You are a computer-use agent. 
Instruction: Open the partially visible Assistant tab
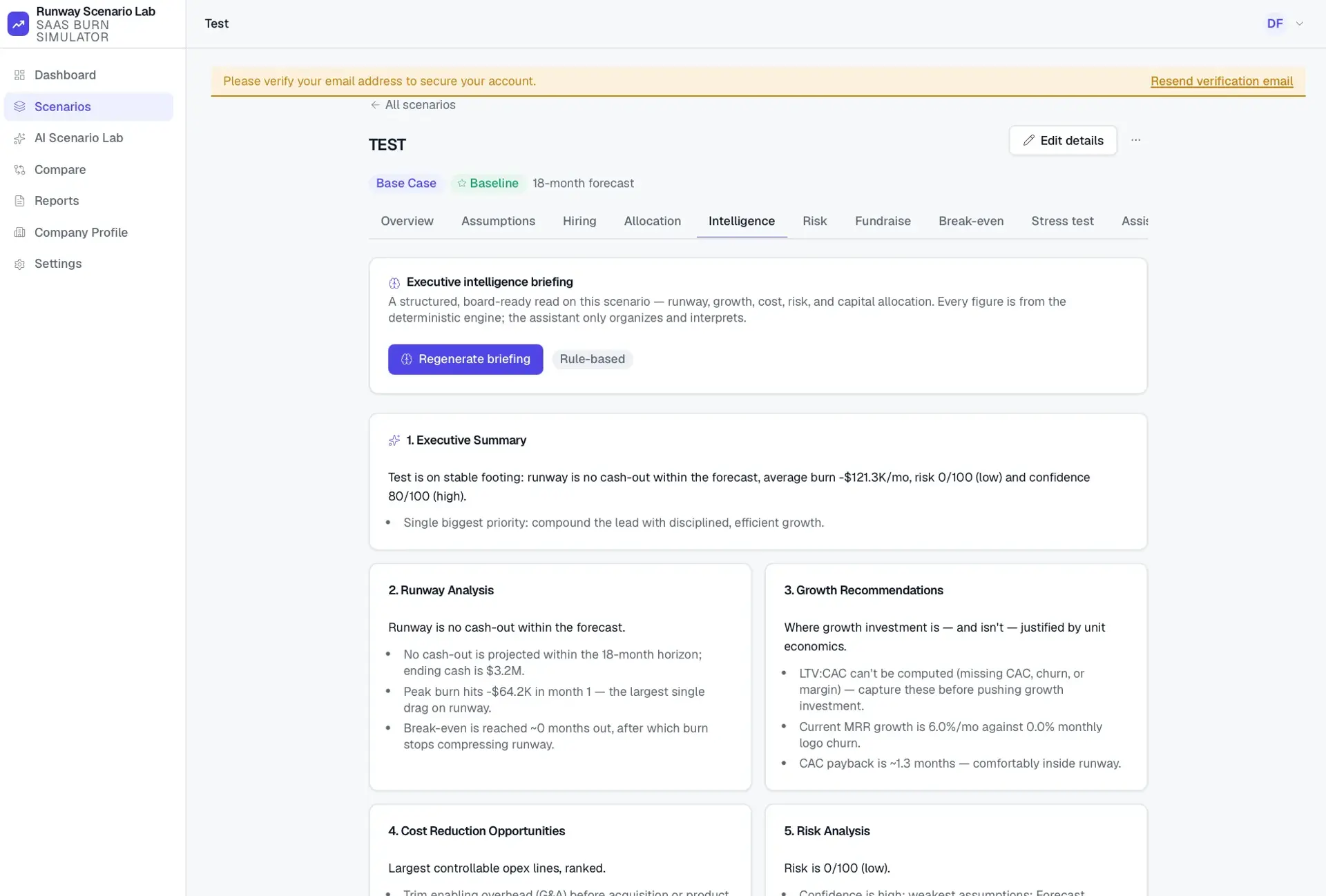click(1134, 221)
